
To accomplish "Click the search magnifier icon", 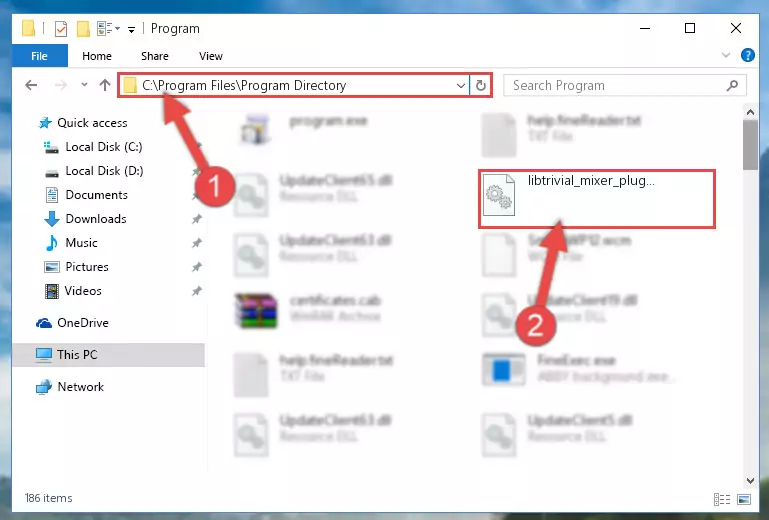I will coord(732,85).
